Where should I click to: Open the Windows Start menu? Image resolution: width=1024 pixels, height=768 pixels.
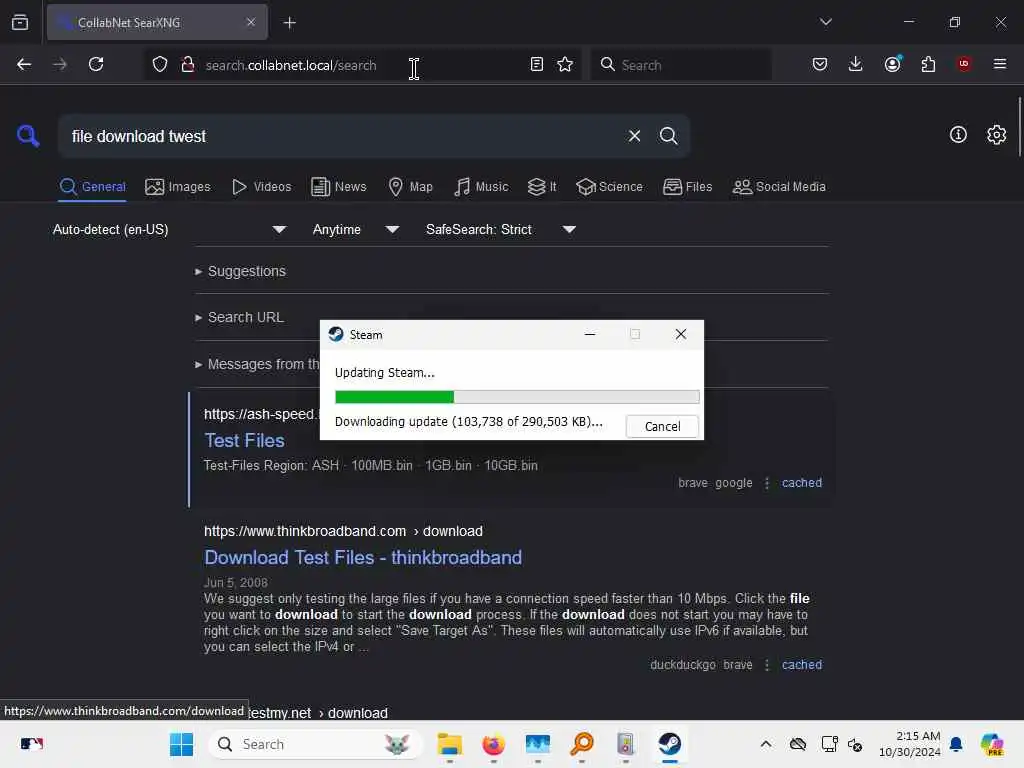(181, 744)
